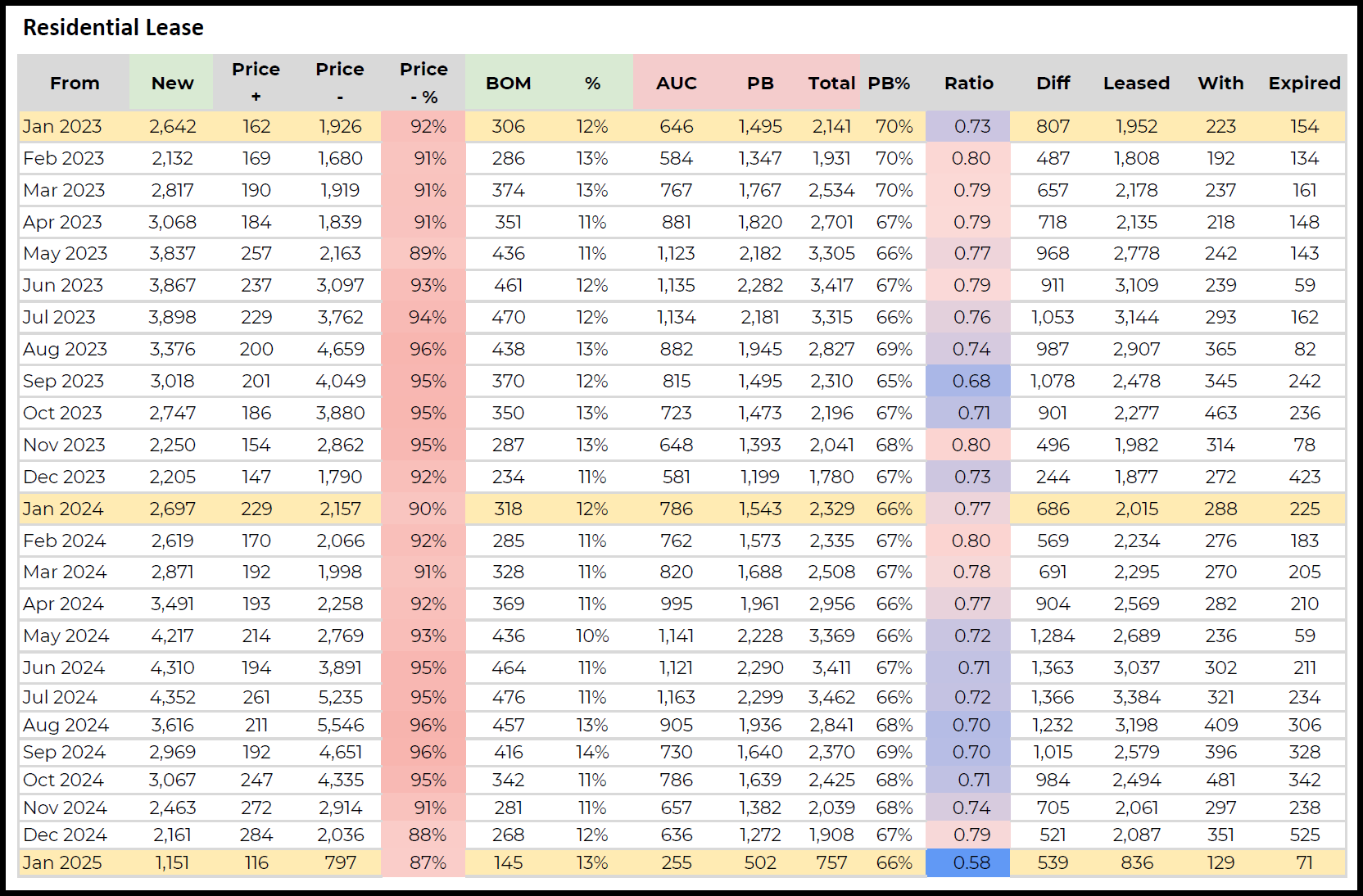This screenshot has width=1363, height=896.
Task: Select the blue 0.58 Ratio cell for Jan 2025
Action: pos(971,863)
